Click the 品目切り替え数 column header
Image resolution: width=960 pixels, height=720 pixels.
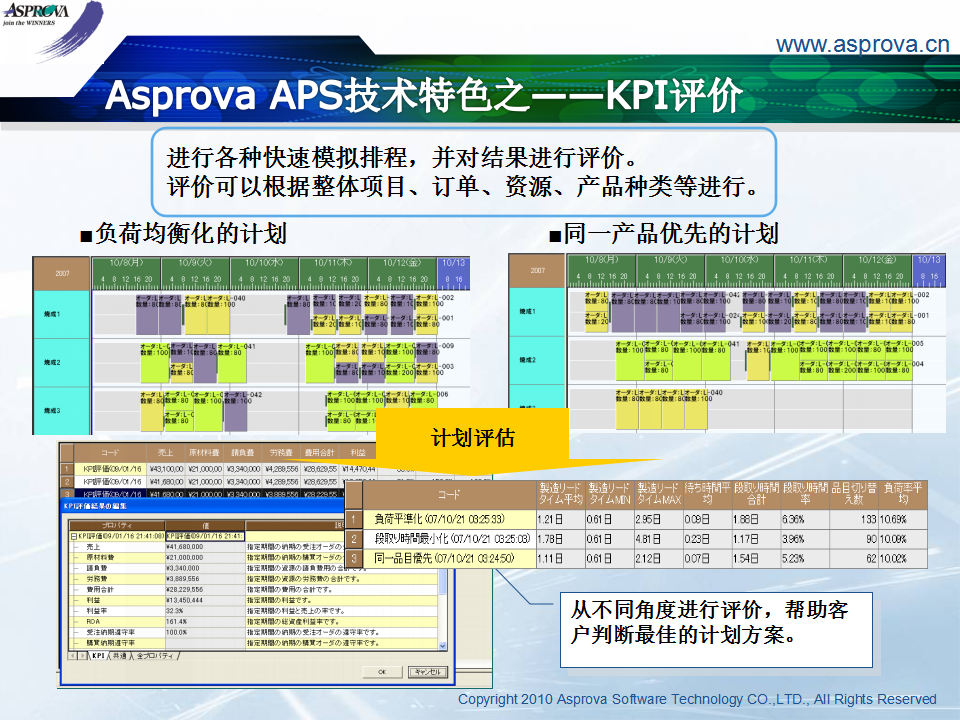pyautogui.click(x=854, y=494)
